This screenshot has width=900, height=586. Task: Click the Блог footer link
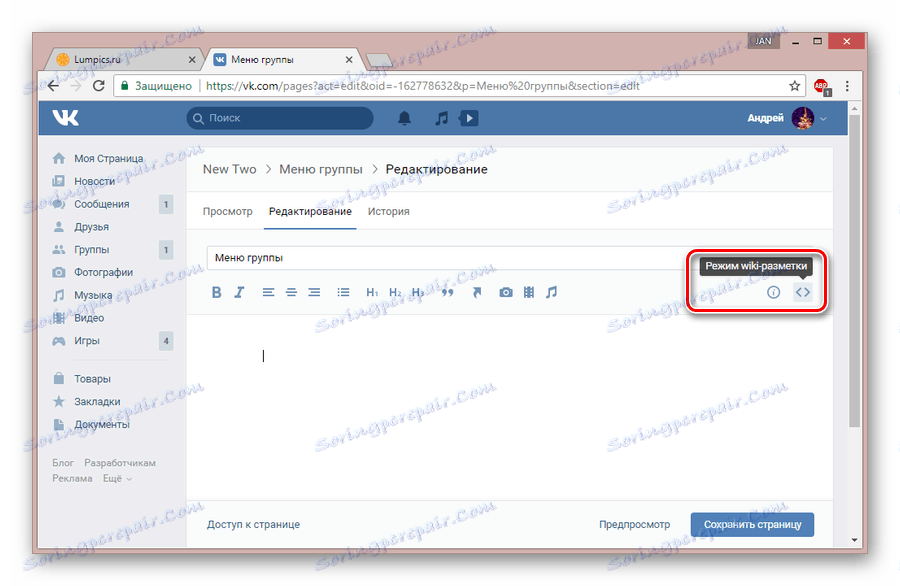pos(63,463)
